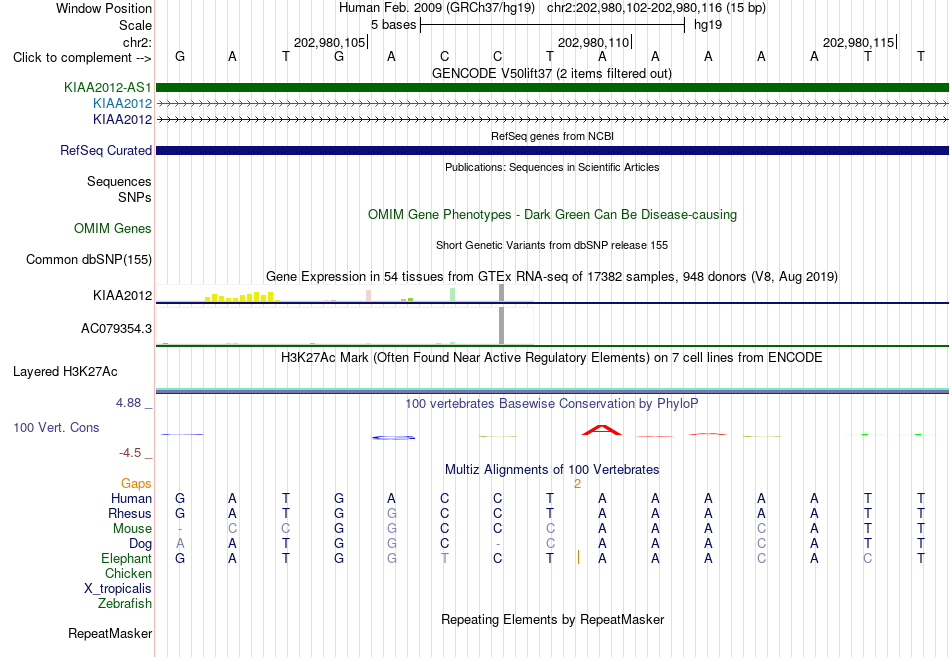
Task: Click the Layered H3K27Ac track label
Action: pos(65,372)
